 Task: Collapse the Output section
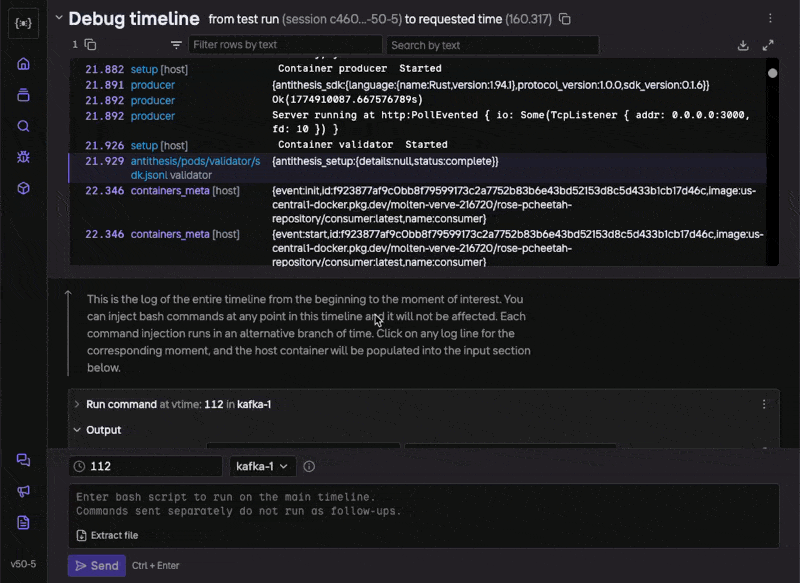77,430
